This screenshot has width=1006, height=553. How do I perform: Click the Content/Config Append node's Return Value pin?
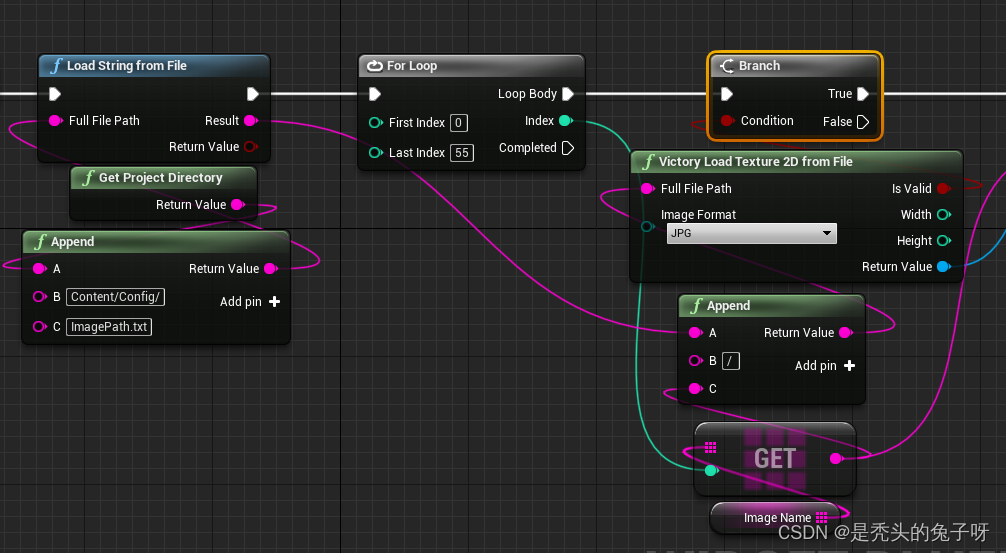(x=271, y=269)
